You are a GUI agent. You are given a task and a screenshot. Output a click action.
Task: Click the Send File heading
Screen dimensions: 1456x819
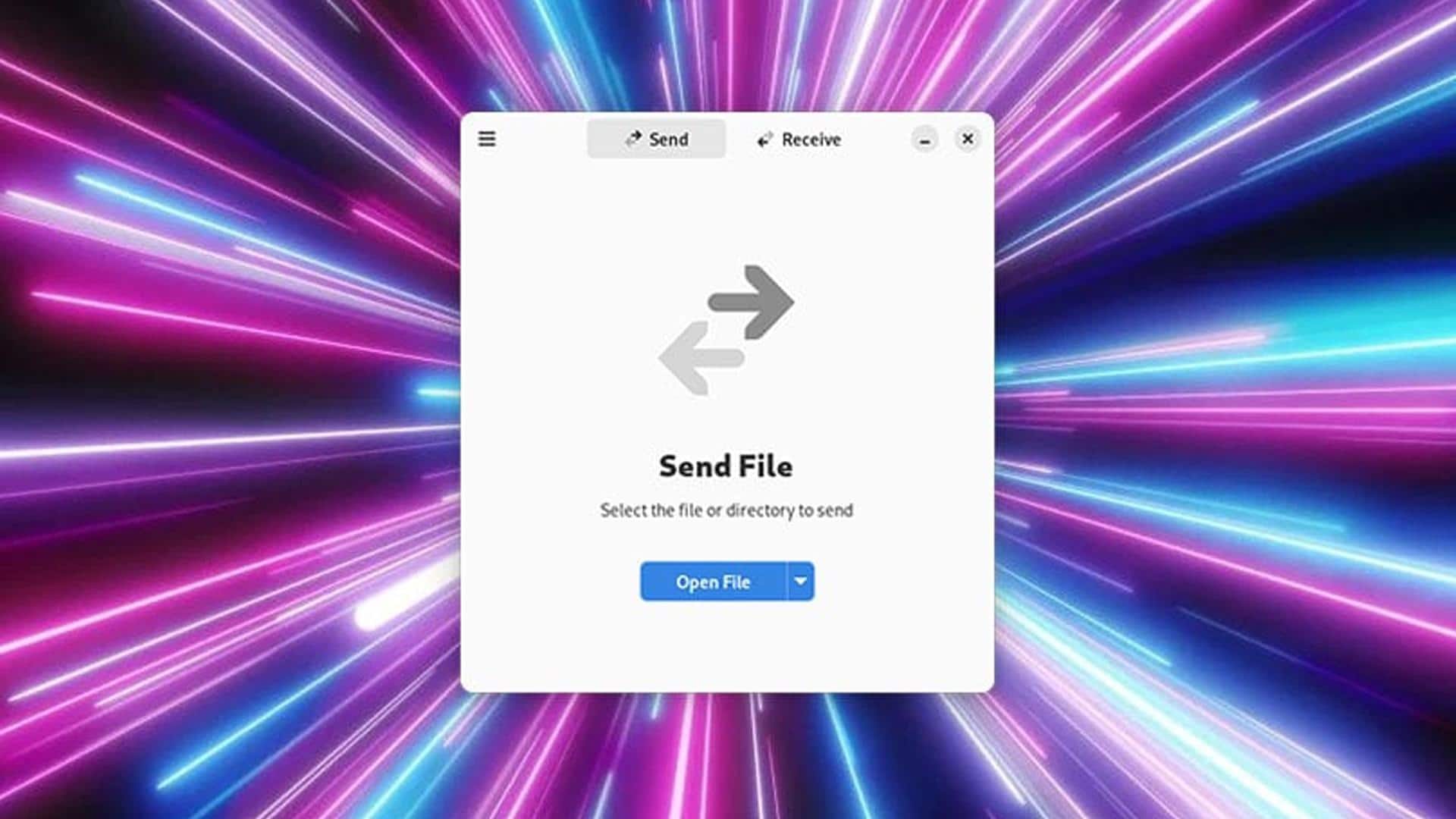click(726, 466)
